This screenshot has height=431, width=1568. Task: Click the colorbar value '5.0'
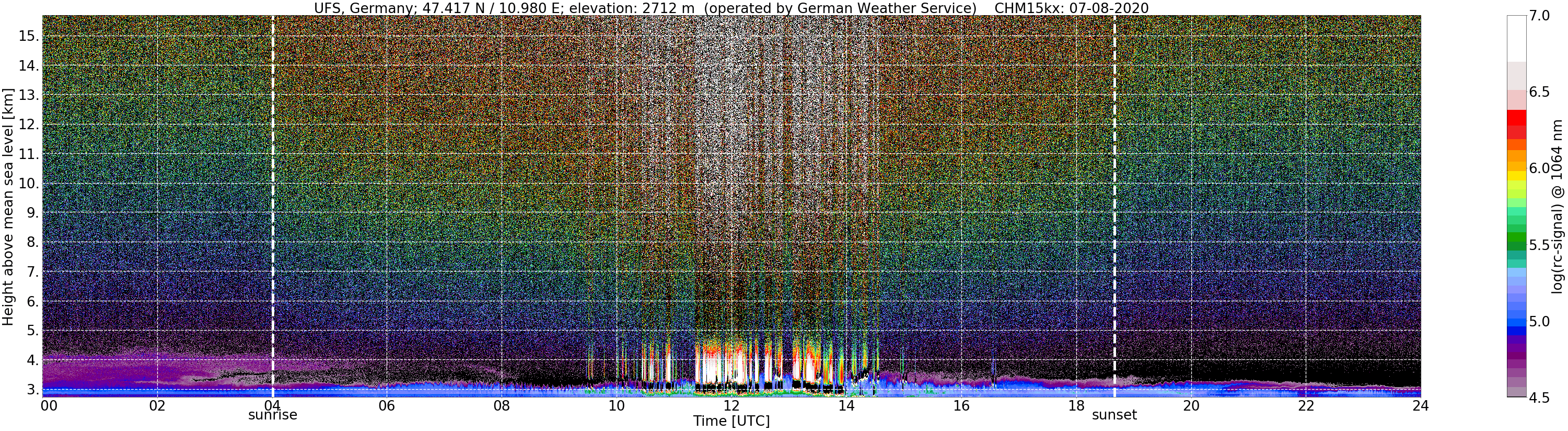pos(1539,321)
